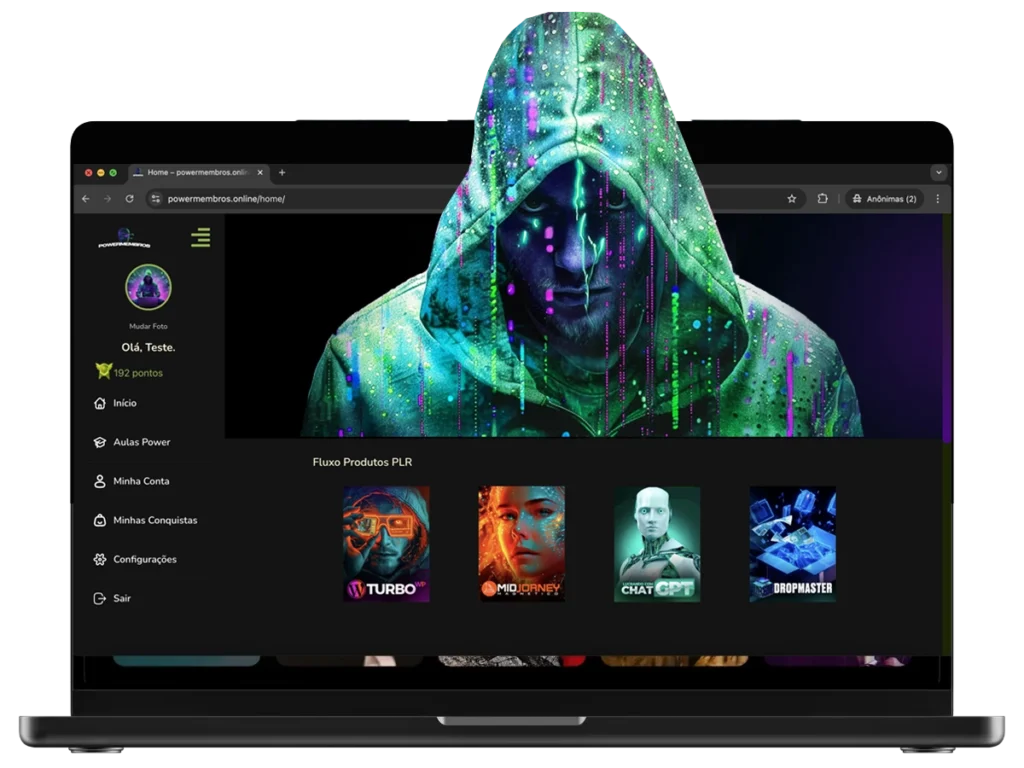Open the browser extensions puzzle icon
This screenshot has height=768, width=1024.
point(822,199)
